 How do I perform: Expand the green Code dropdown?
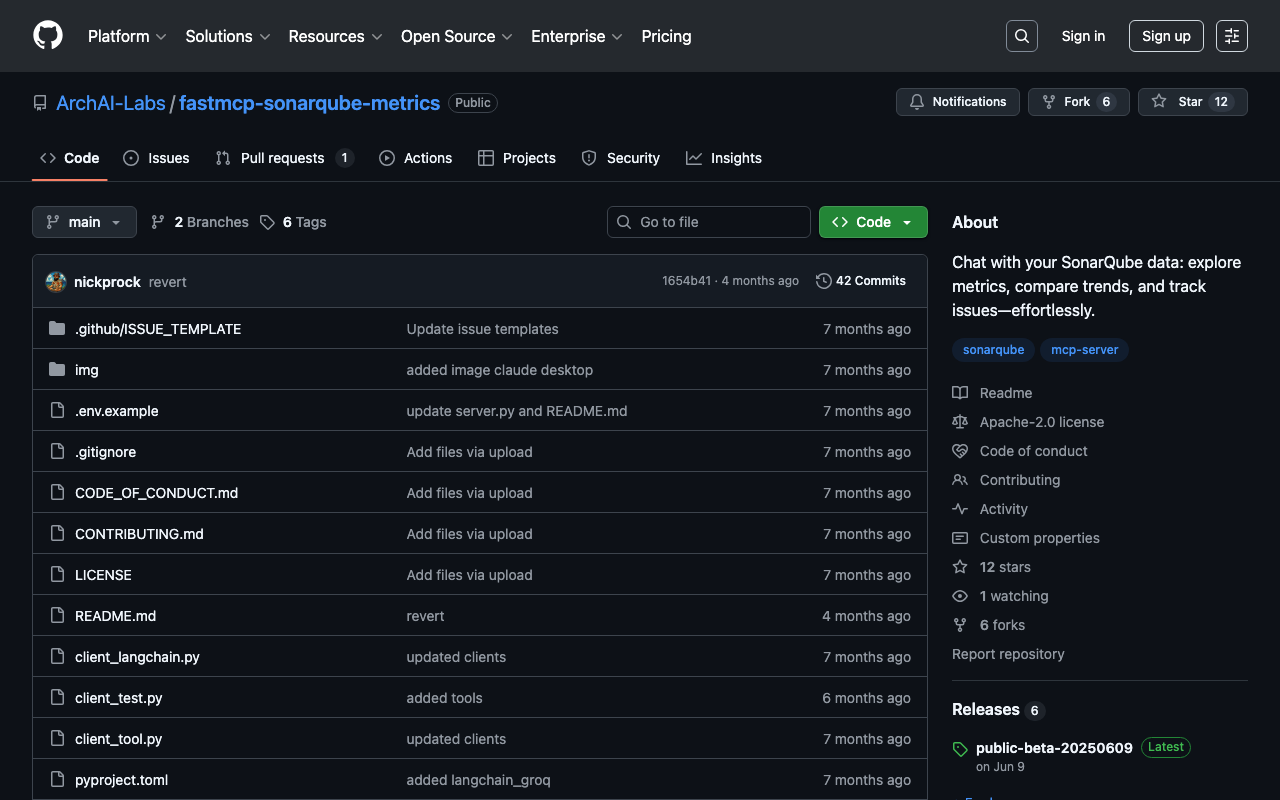point(873,222)
